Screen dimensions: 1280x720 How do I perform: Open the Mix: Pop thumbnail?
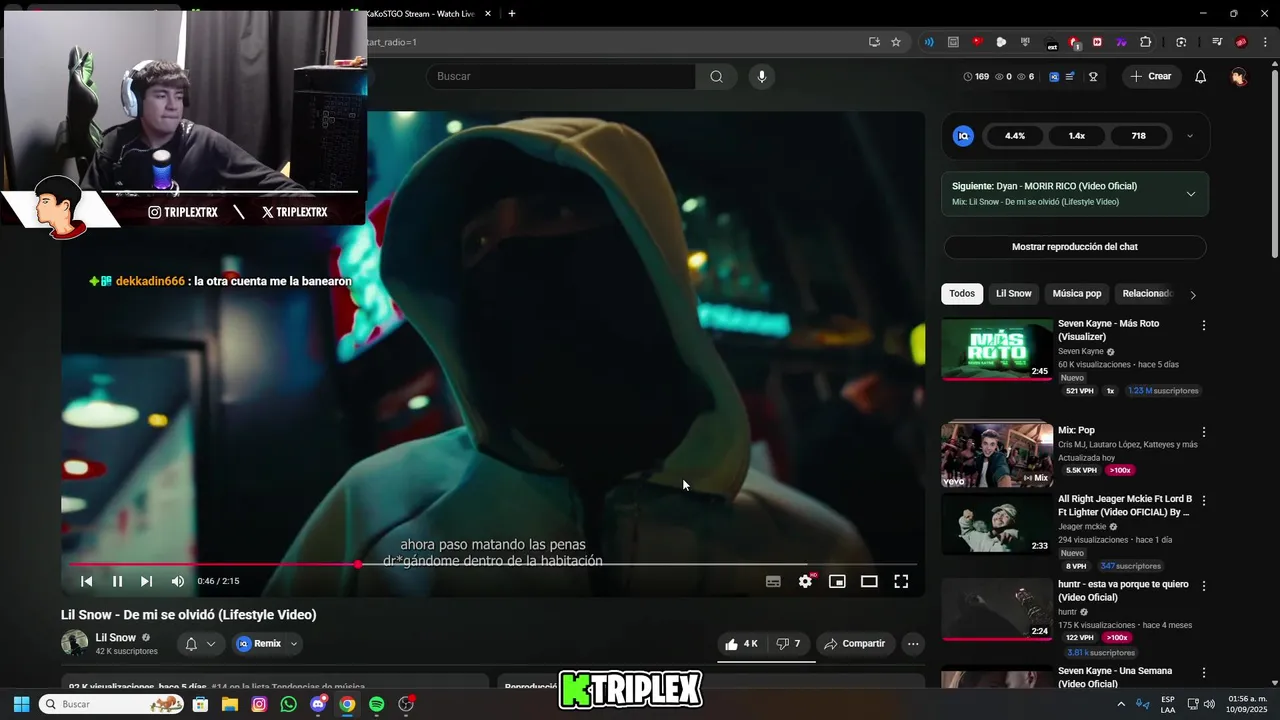point(997,455)
